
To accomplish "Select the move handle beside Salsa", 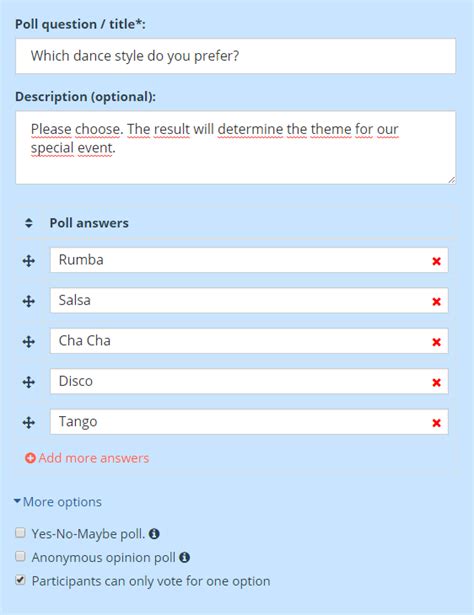I will (x=29, y=301).
